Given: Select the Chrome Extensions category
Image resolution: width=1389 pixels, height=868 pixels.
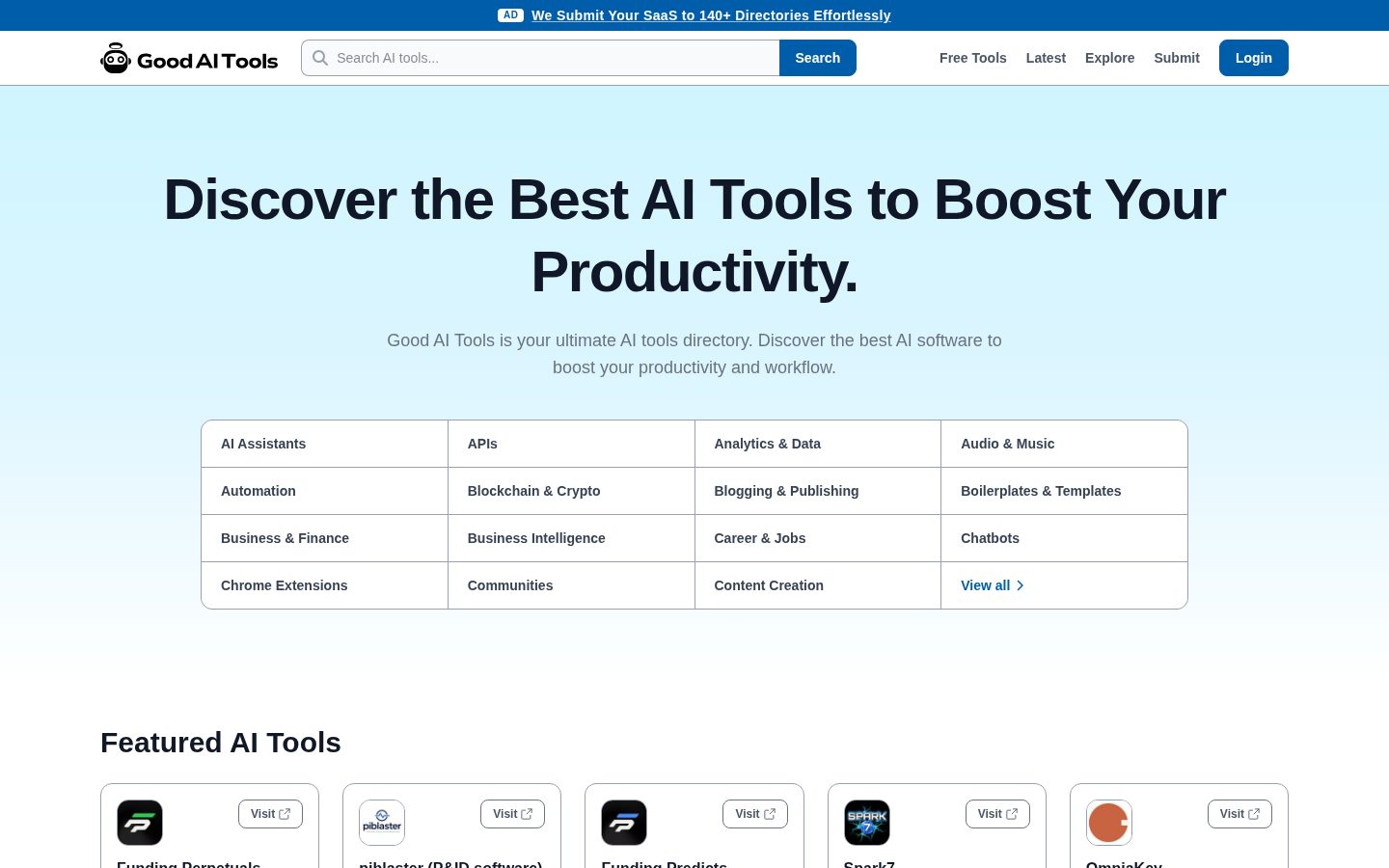Looking at the screenshot, I should pyautogui.click(x=324, y=585).
